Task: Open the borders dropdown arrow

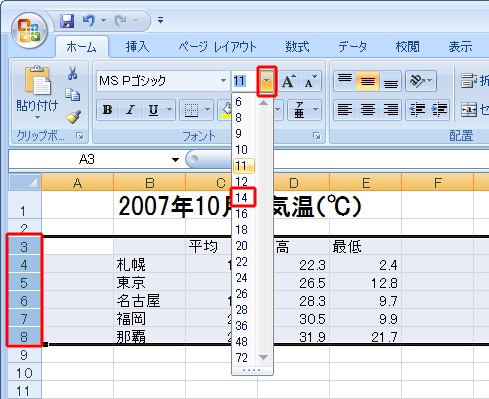Action: (x=207, y=110)
